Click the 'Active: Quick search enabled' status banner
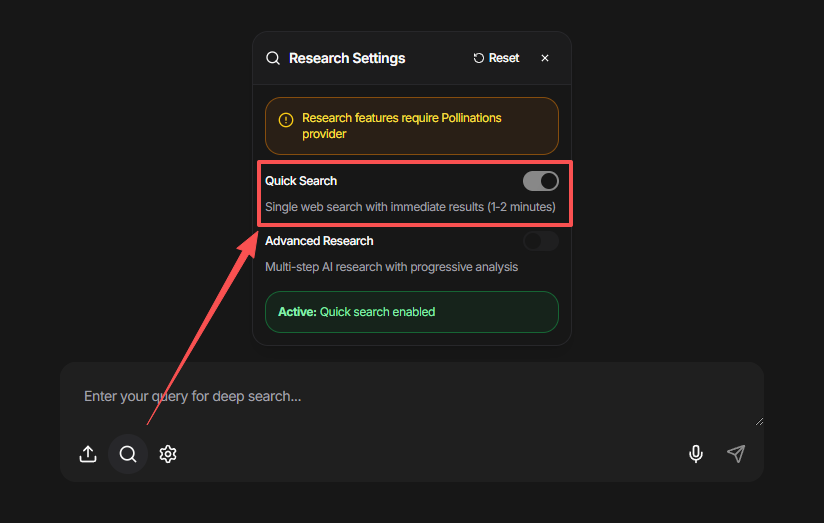 411,312
